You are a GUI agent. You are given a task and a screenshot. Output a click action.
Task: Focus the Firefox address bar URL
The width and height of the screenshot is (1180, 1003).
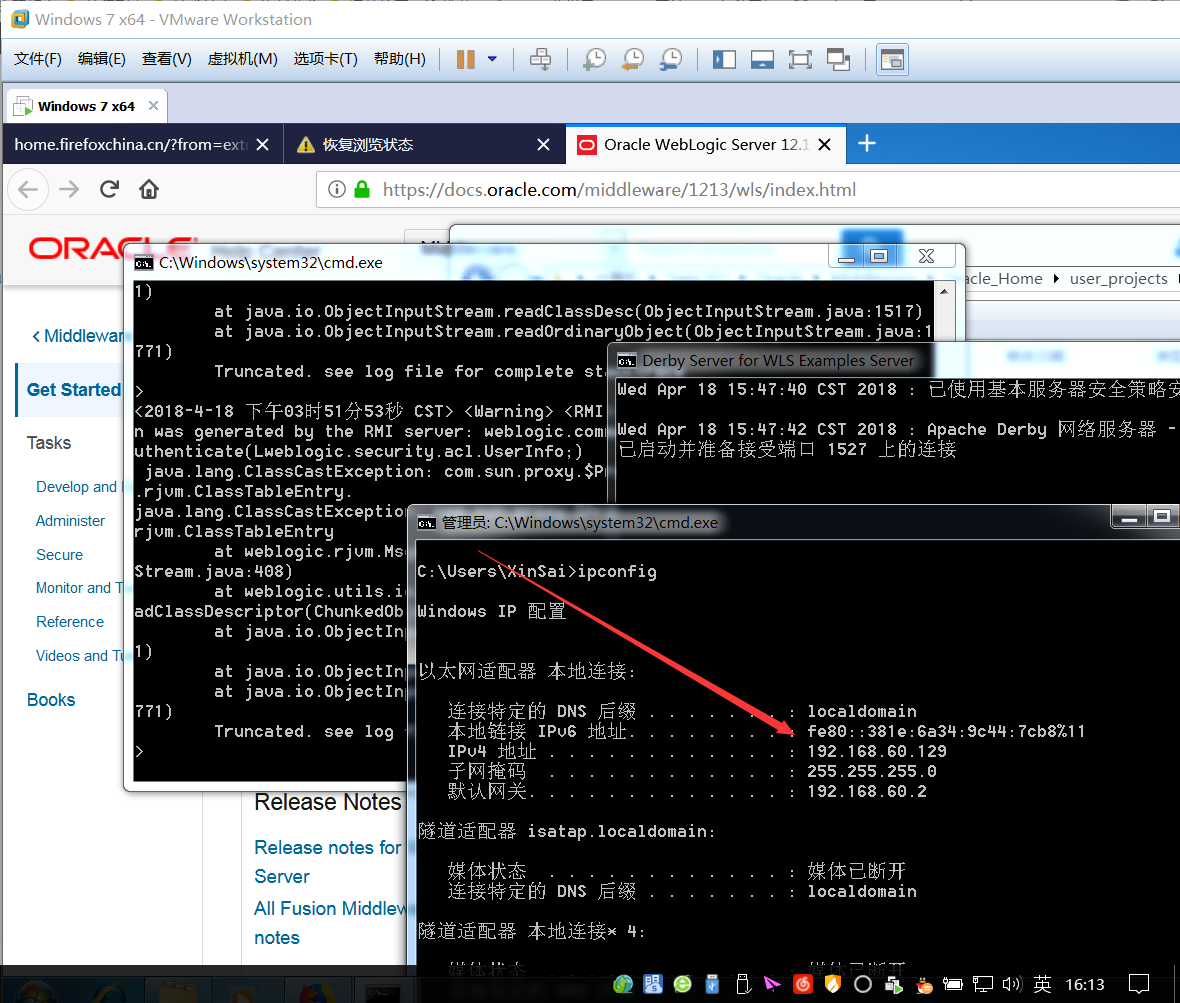pos(619,190)
